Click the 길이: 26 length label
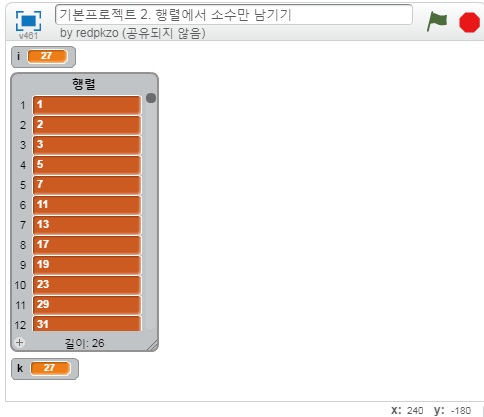Screen dimensions: 484x417 tap(85, 343)
